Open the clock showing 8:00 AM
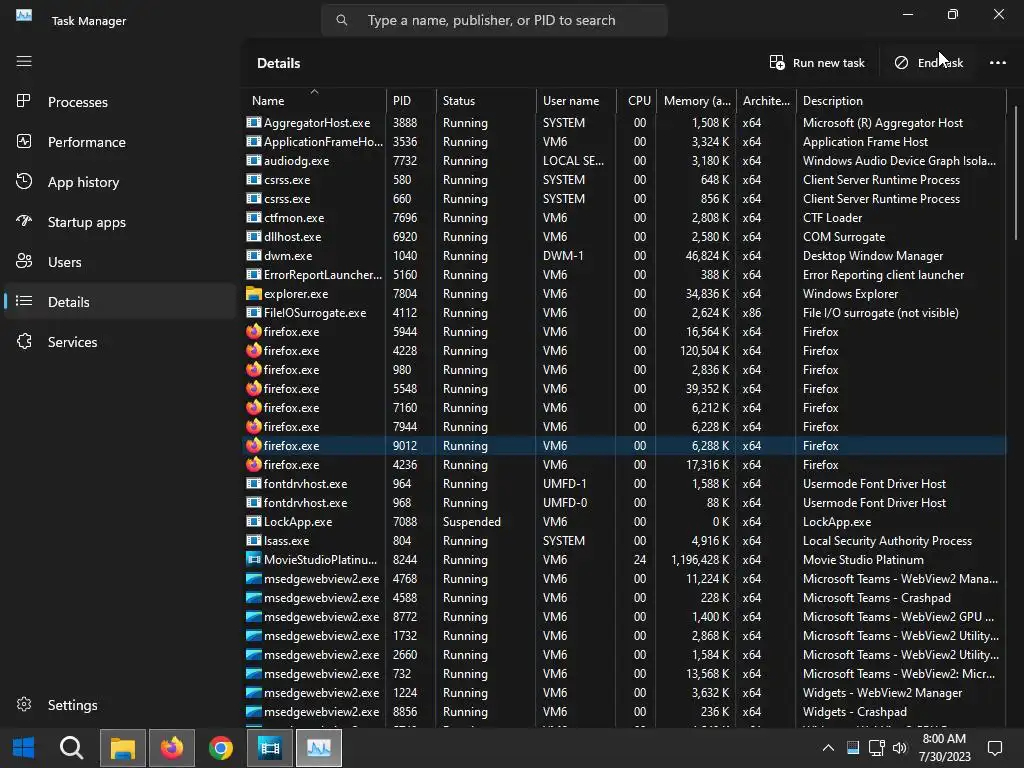1024x768 pixels. (x=944, y=748)
